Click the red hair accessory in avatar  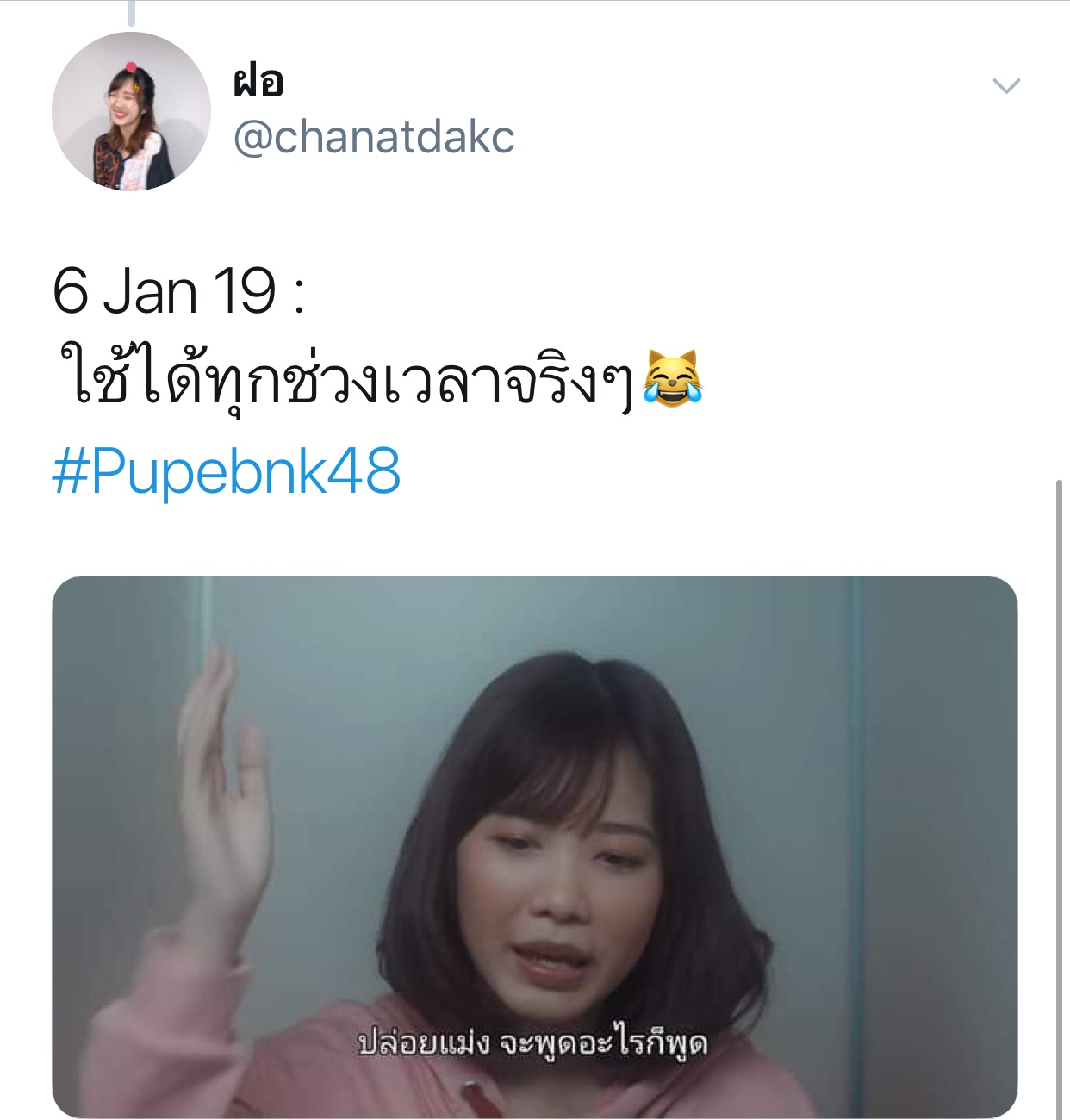pyautogui.click(x=131, y=66)
